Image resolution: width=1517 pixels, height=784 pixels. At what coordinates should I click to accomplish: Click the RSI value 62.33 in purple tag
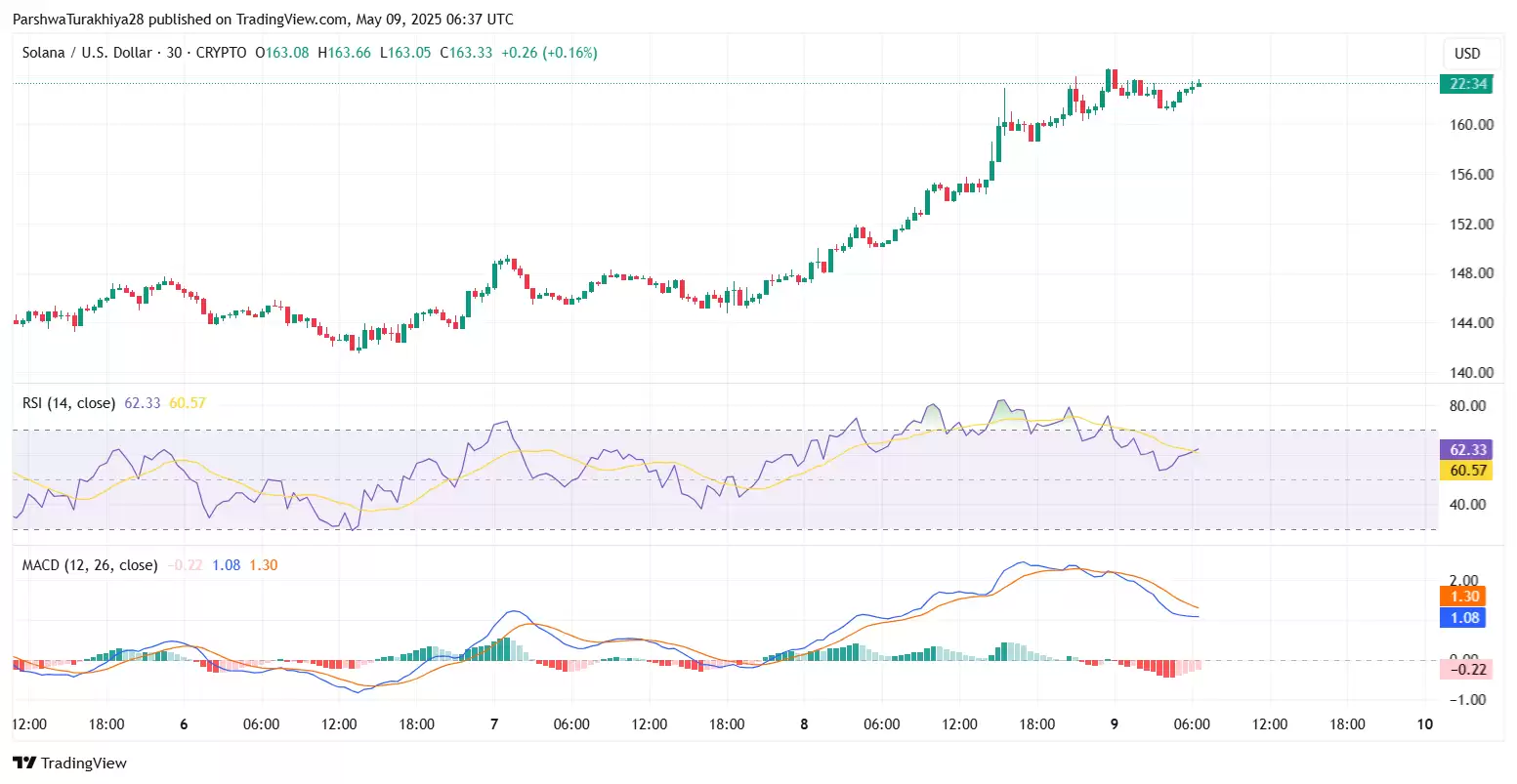click(x=1467, y=449)
